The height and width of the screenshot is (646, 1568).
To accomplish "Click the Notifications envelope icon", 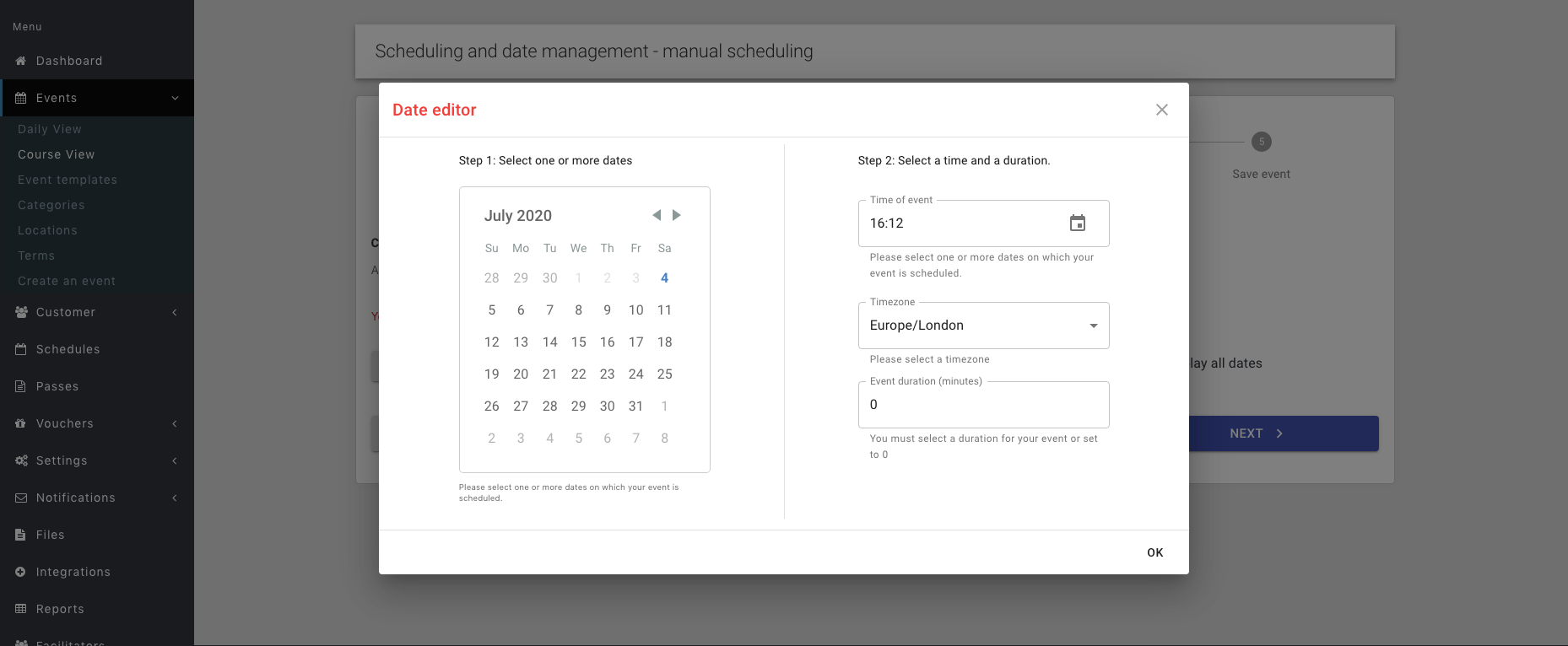I will tap(21, 498).
